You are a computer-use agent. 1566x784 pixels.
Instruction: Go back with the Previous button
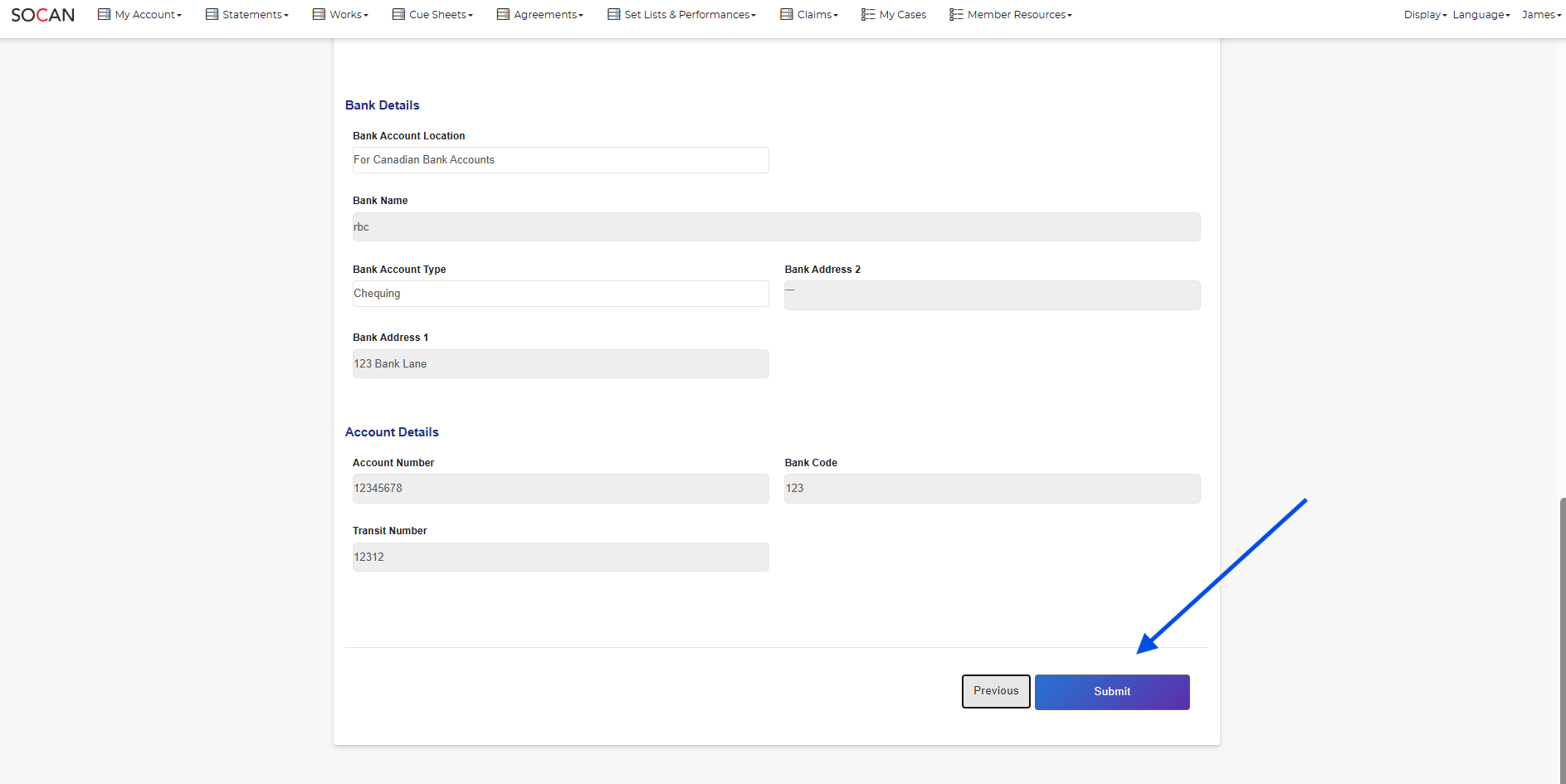(996, 692)
